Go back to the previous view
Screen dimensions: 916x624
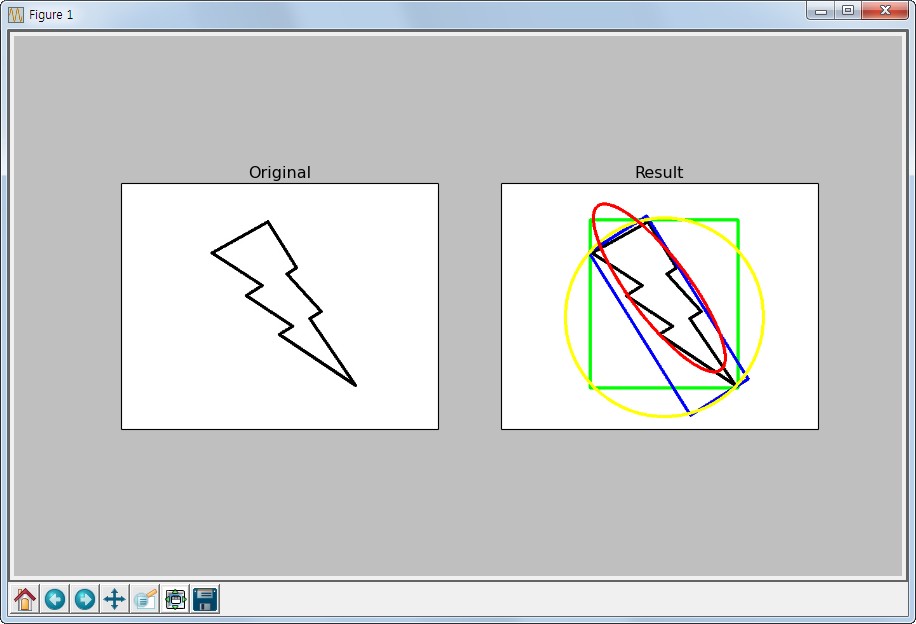pyautogui.click(x=55, y=599)
